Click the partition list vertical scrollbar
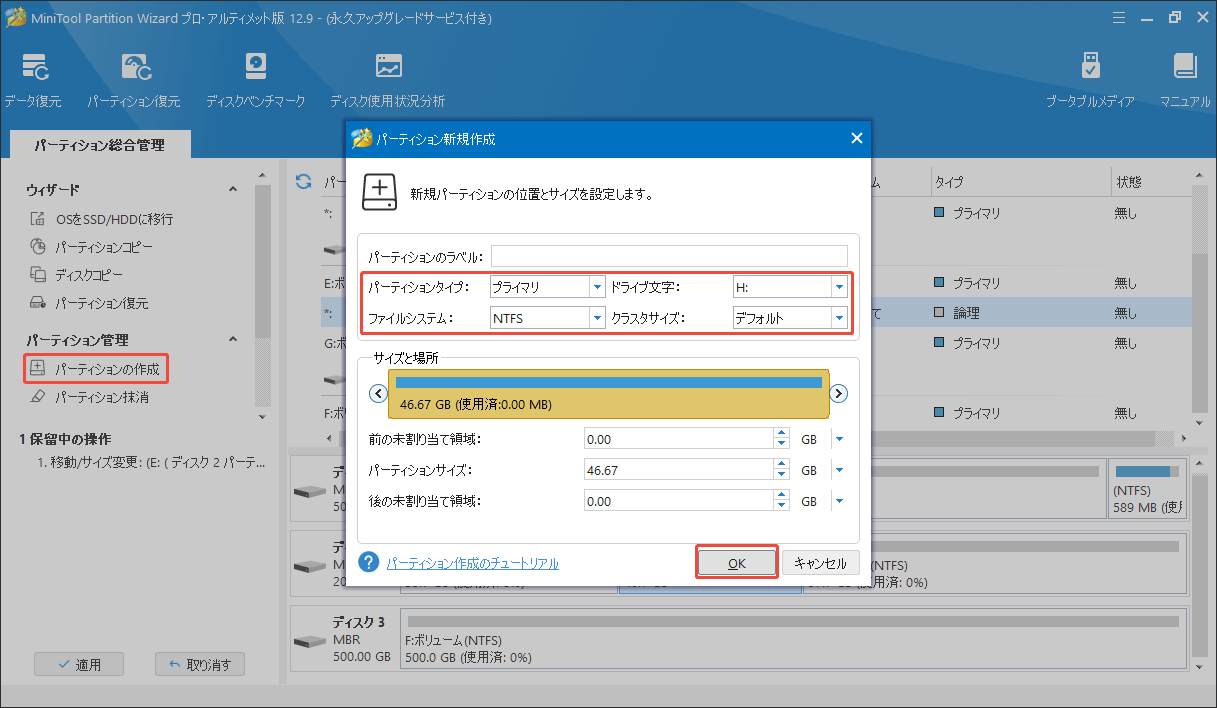The height and width of the screenshot is (708, 1217). click(1198, 300)
